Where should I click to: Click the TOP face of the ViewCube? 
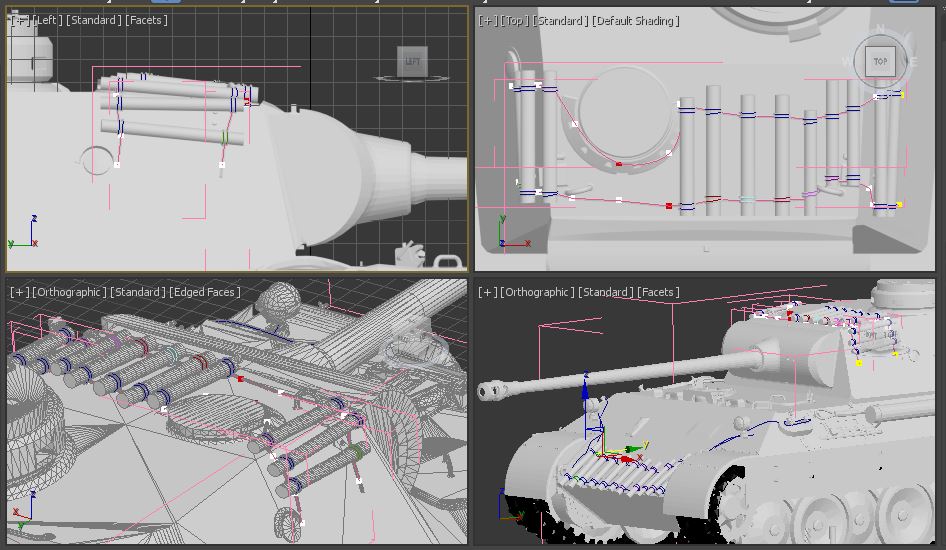tap(880, 62)
